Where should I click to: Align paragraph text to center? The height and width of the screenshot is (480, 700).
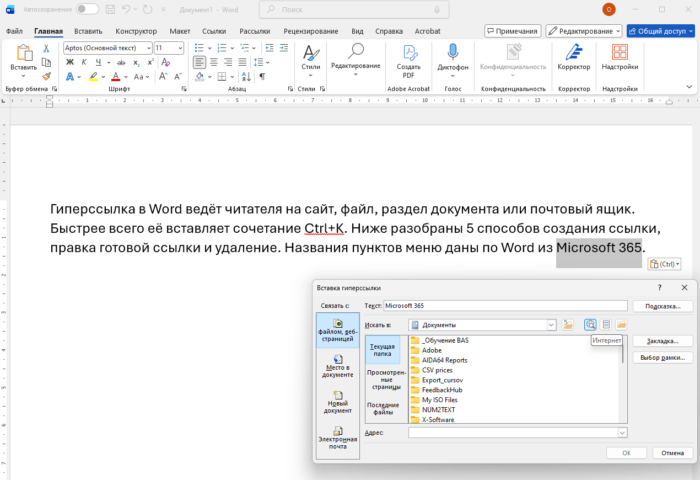(214, 62)
